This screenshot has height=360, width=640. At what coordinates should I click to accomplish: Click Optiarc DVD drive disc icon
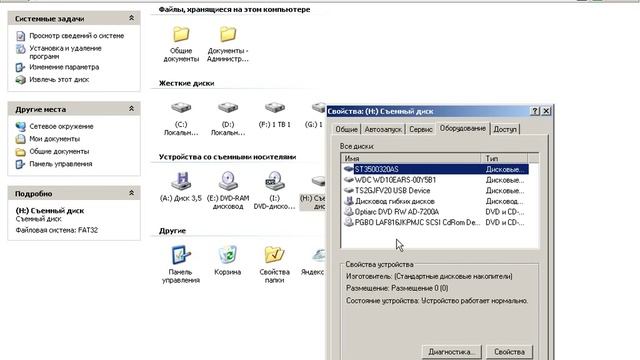(x=349, y=212)
